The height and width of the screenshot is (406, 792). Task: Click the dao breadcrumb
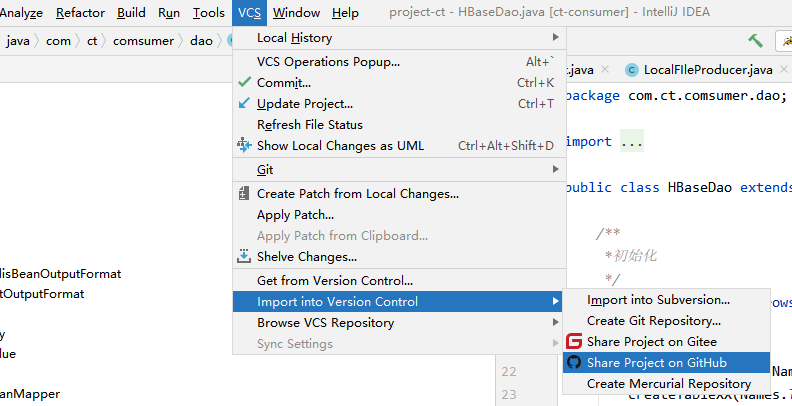click(201, 41)
